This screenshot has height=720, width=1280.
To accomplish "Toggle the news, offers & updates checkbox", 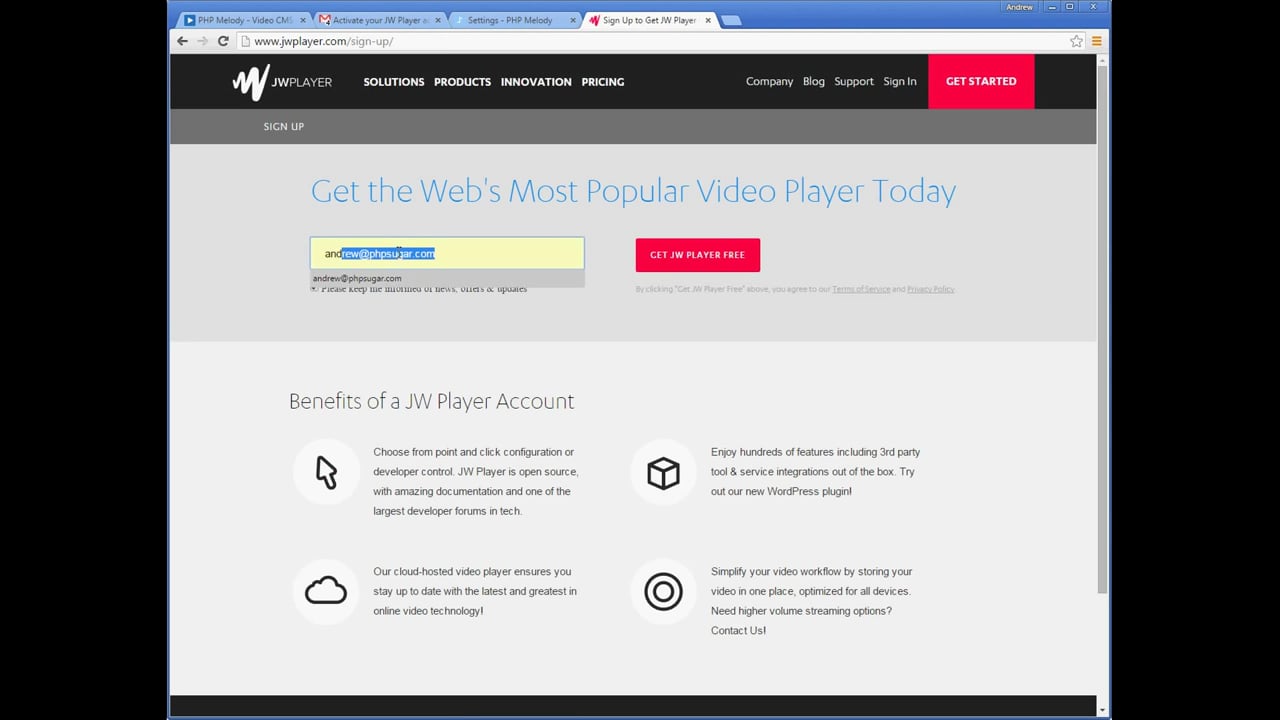I will (x=314, y=289).
